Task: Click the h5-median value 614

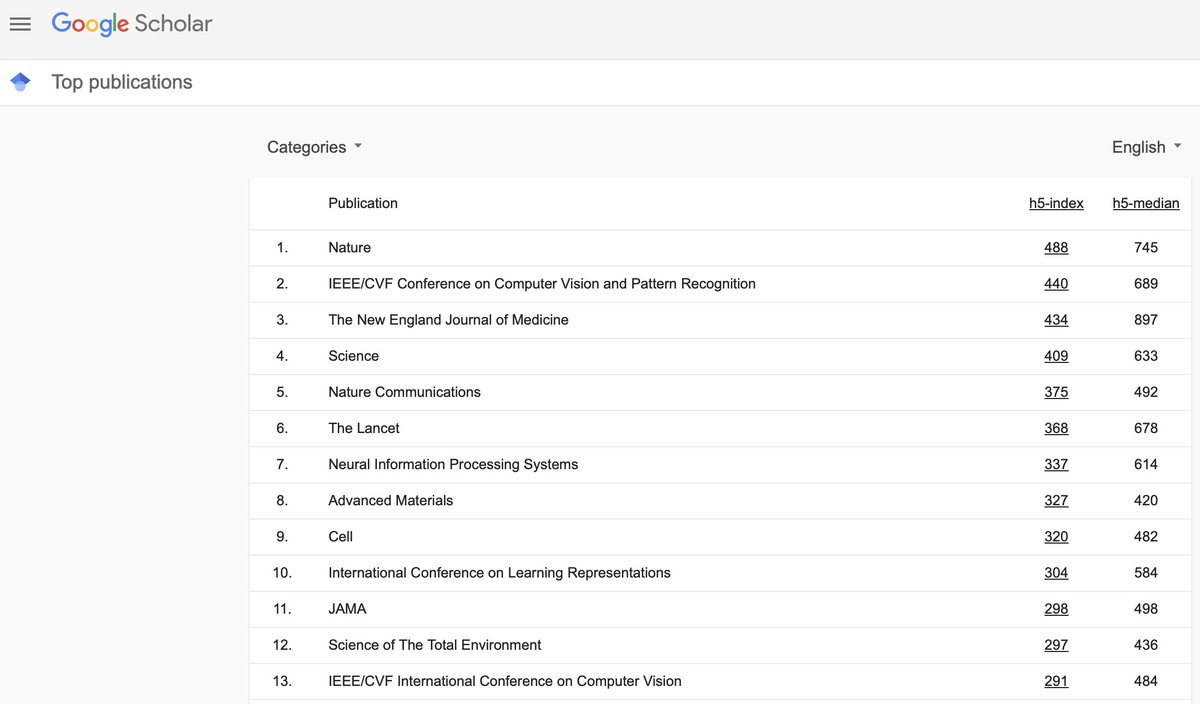Action: click(x=1146, y=464)
